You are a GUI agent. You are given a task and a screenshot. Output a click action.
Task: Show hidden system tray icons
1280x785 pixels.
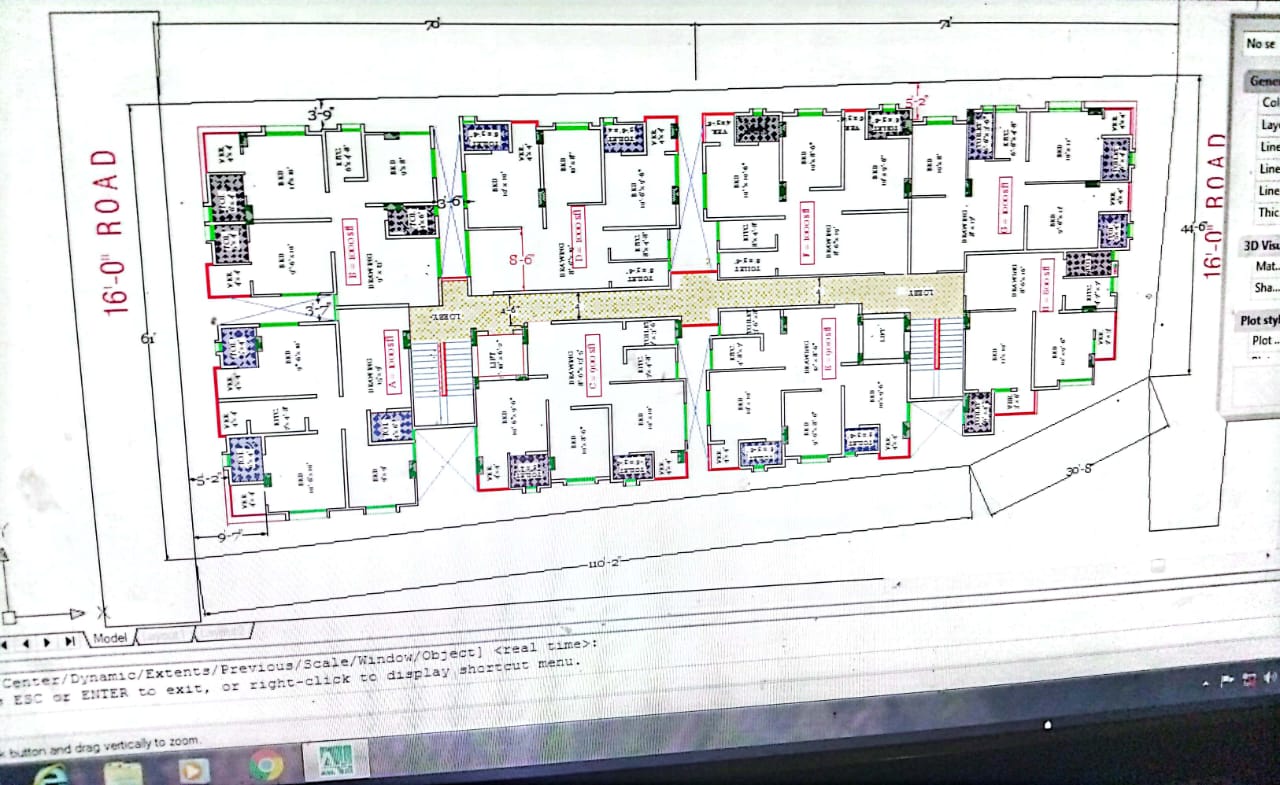[1204, 682]
